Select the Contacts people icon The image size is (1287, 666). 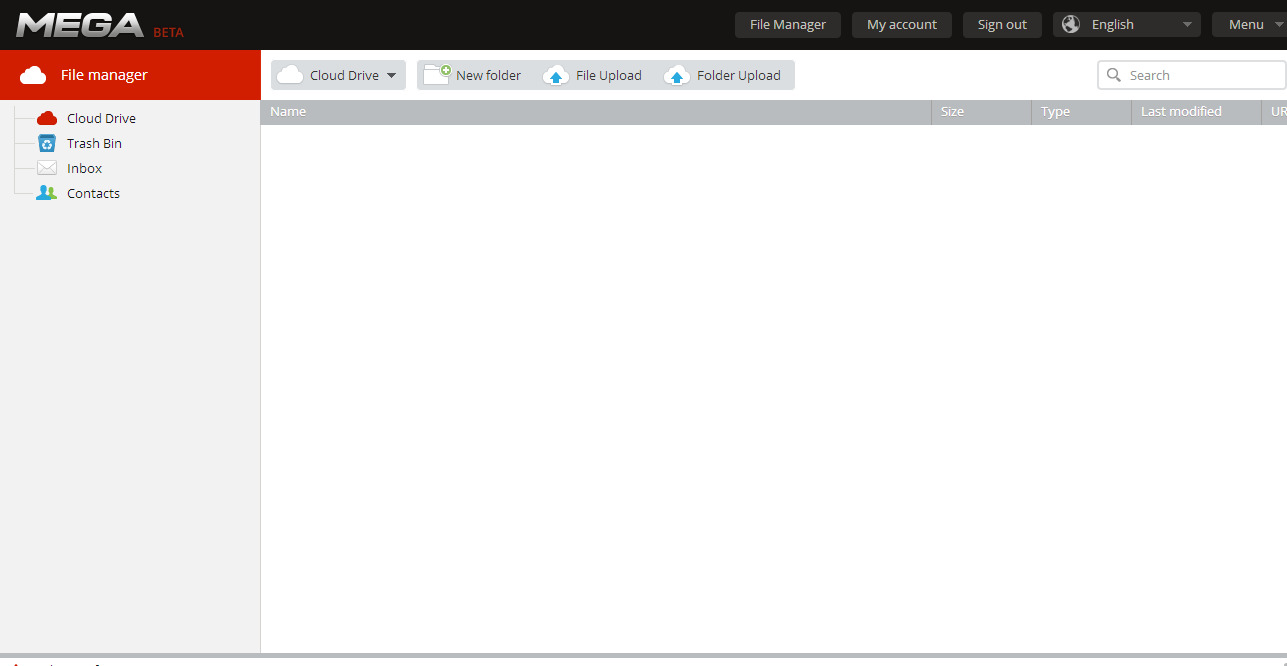point(46,192)
